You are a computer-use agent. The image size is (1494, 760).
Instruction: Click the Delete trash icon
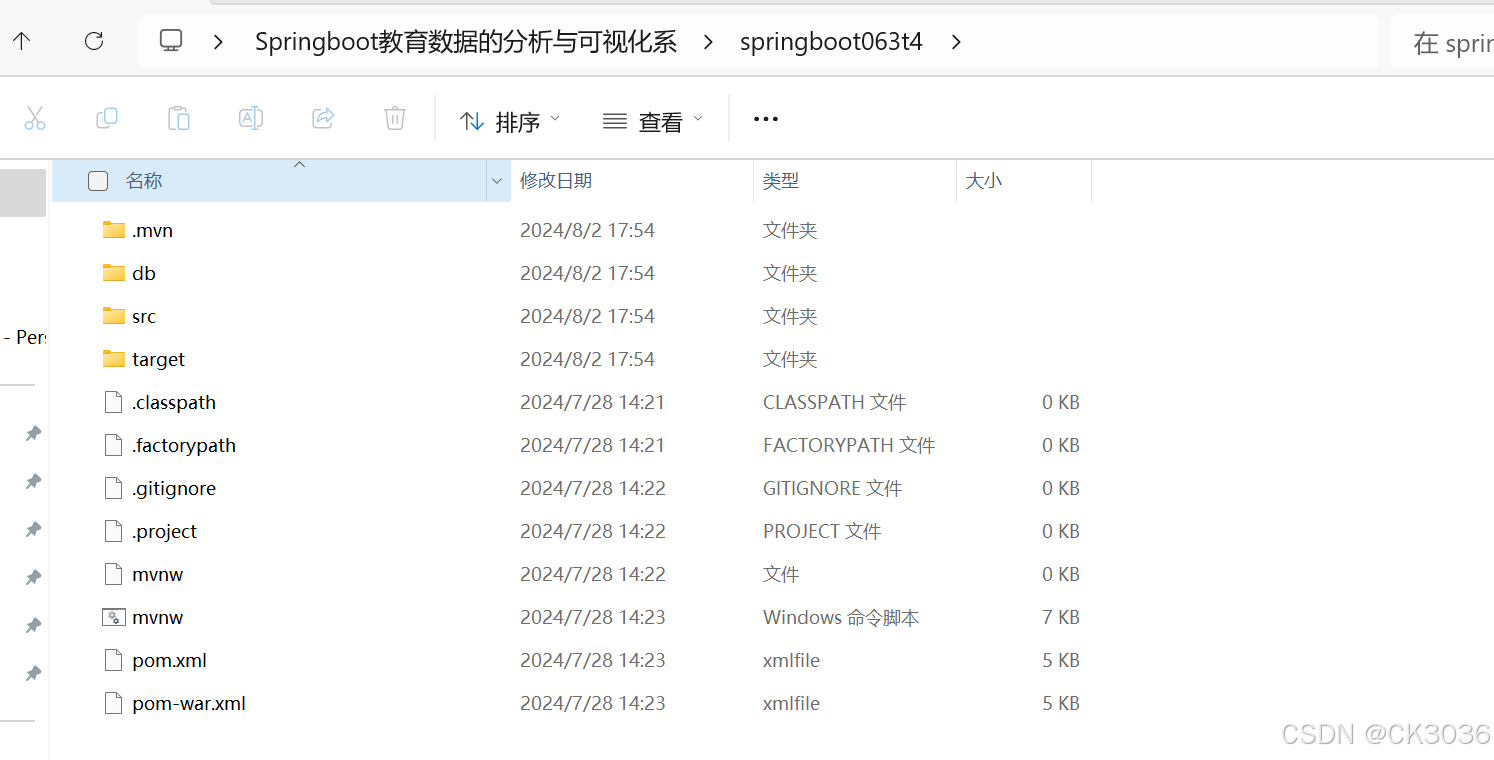click(x=394, y=118)
